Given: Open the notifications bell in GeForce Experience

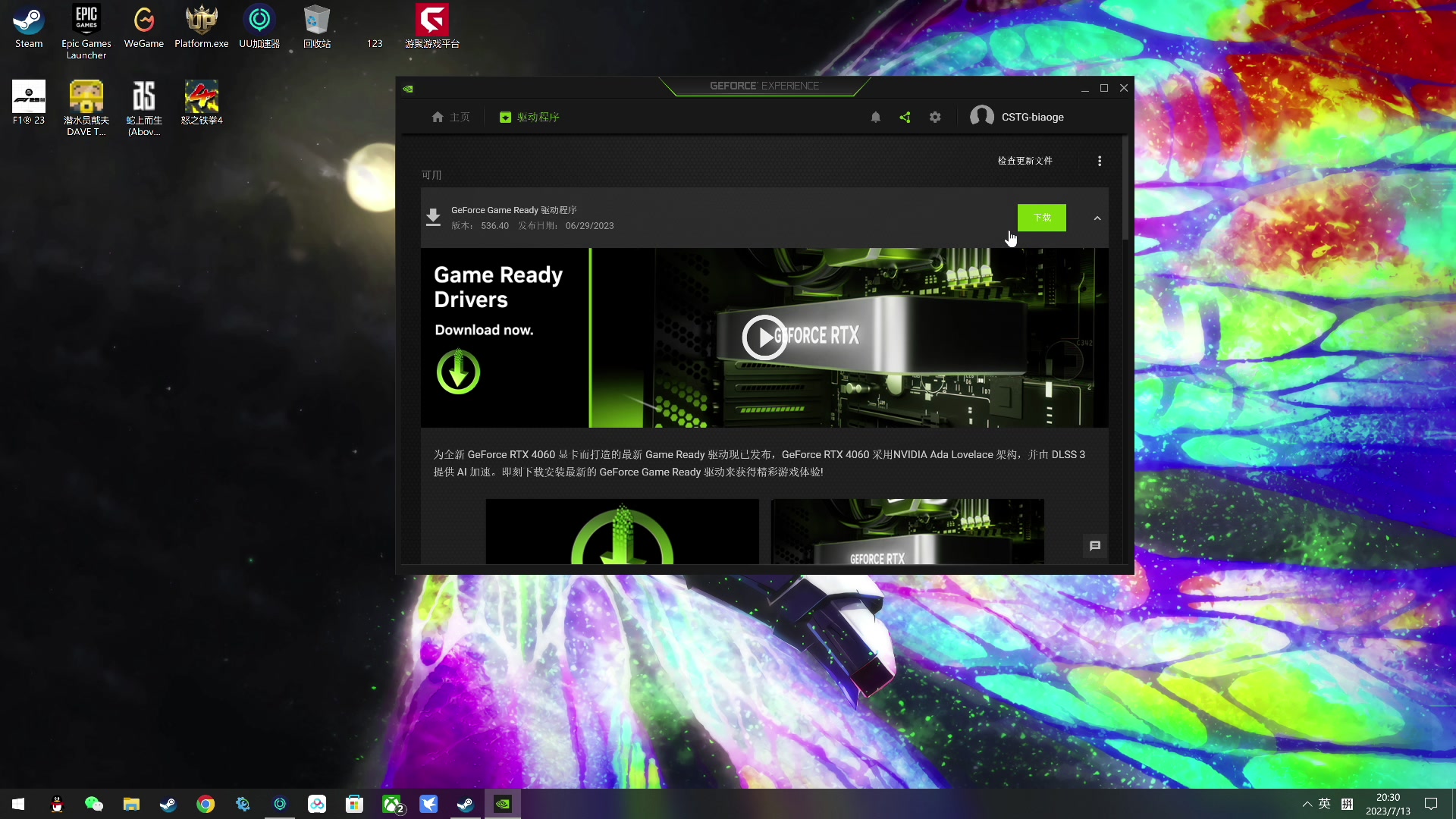Looking at the screenshot, I should pyautogui.click(x=876, y=117).
